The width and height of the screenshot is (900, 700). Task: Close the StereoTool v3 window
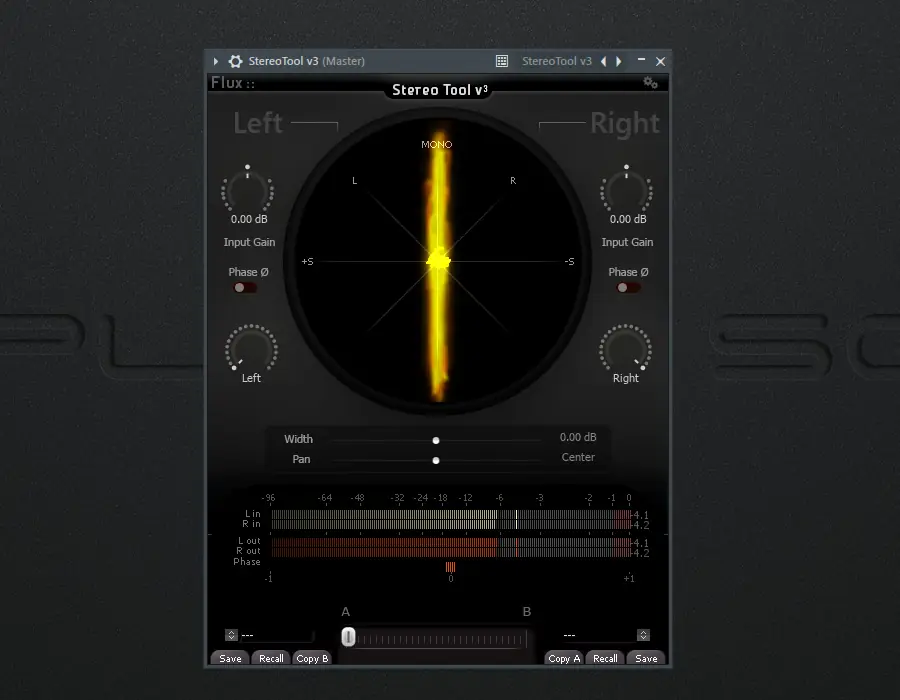661,61
